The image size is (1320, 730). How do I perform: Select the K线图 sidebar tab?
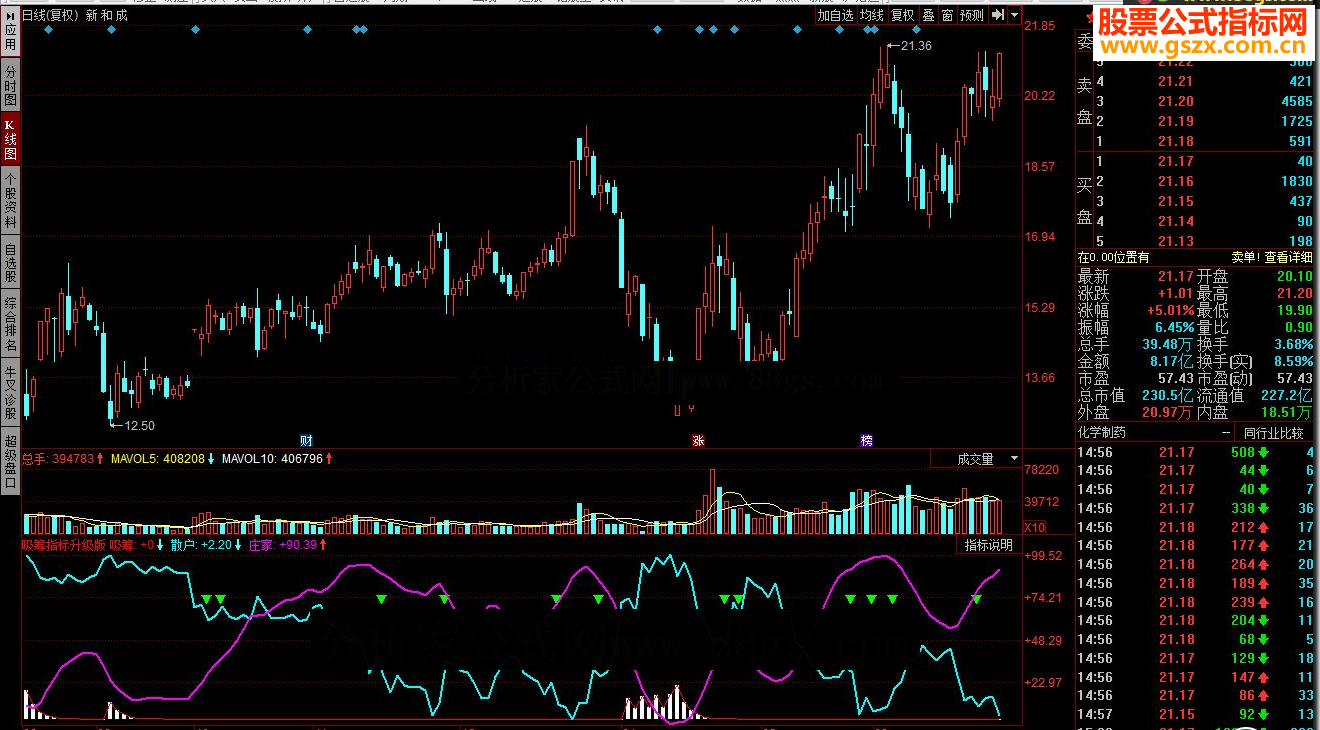point(10,141)
